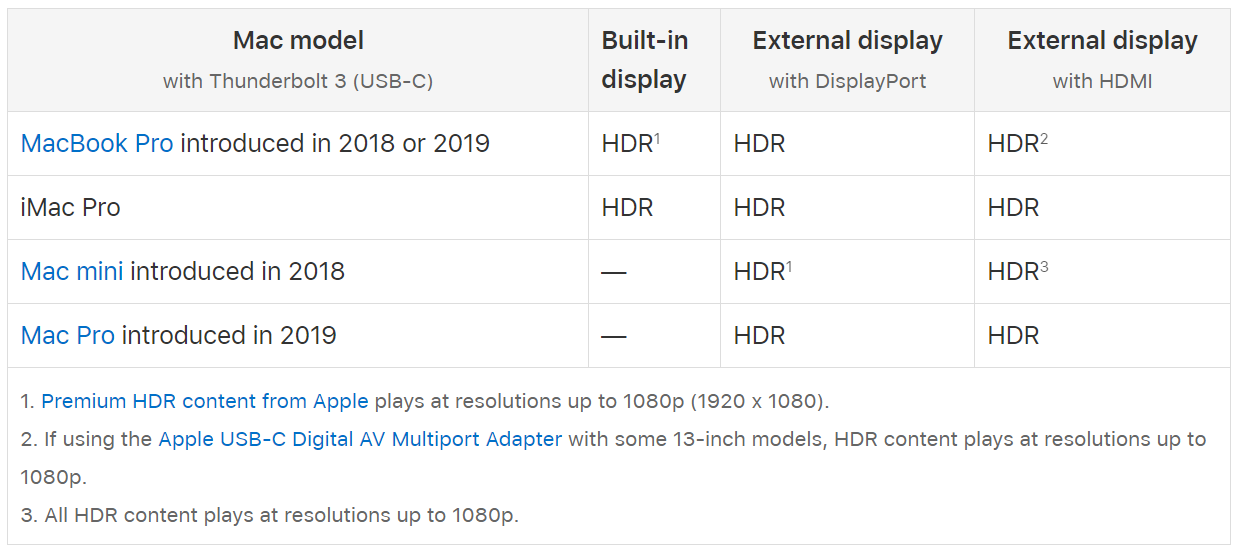1239x554 pixels.
Task: Click the dash in Mac mini's built-in display cell
Action: pyautogui.click(x=614, y=272)
